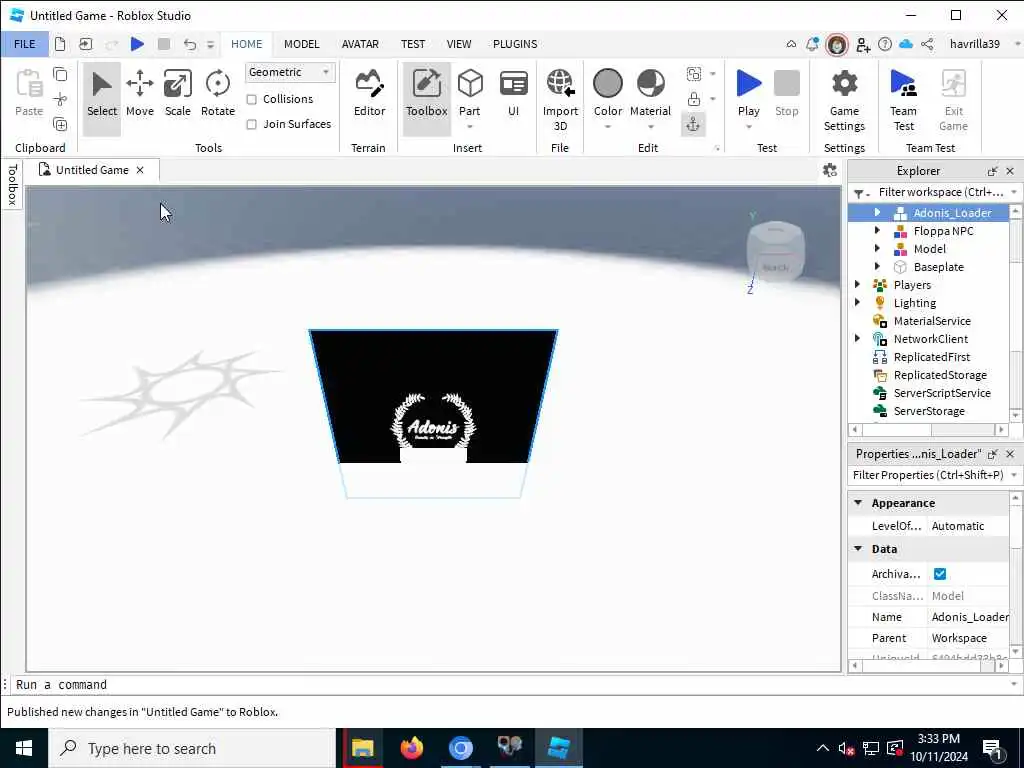Switch to the VIEW tab

tap(459, 44)
